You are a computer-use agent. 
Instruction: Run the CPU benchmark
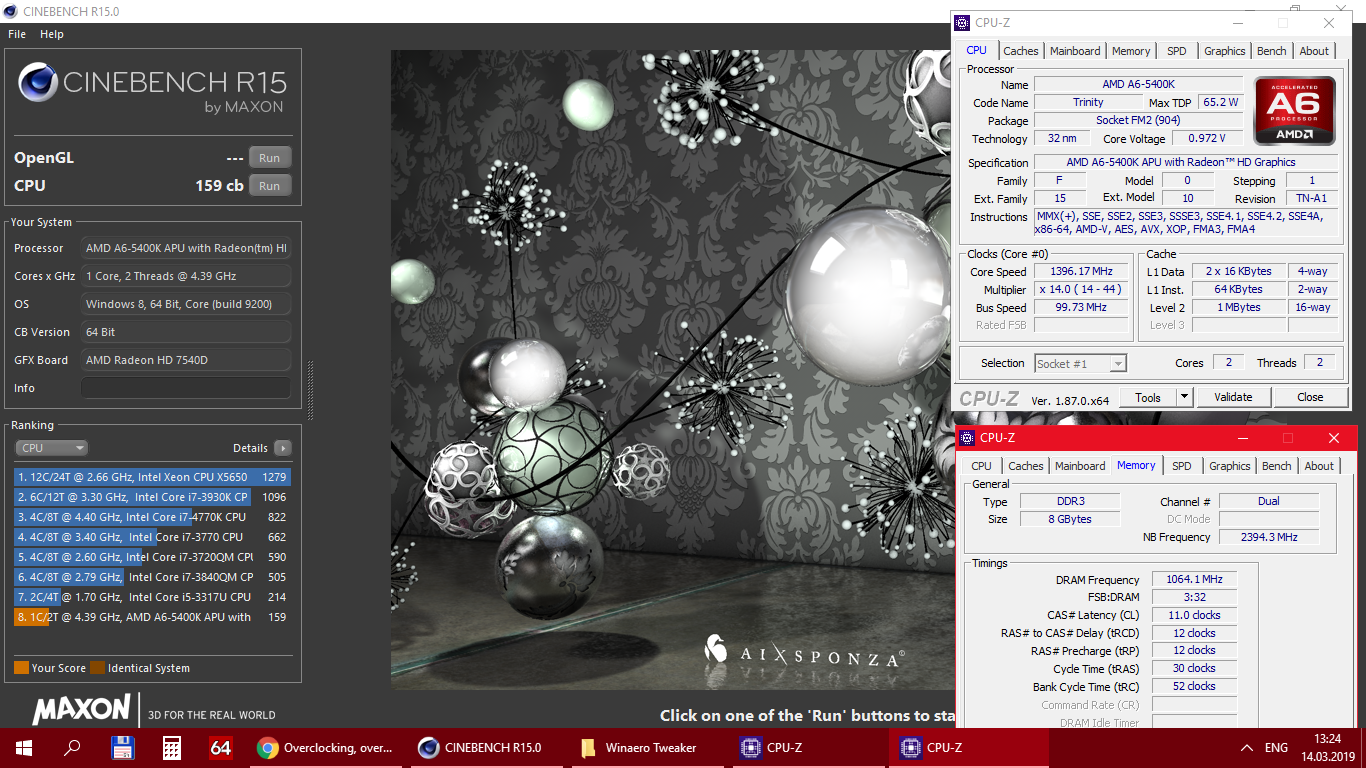coord(270,185)
